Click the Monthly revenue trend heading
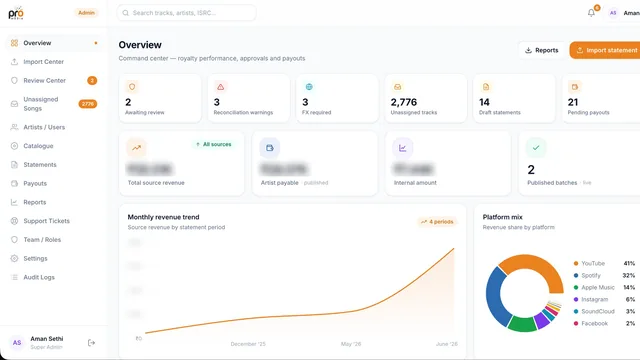The width and height of the screenshot is (640, 360). (163, 217)
